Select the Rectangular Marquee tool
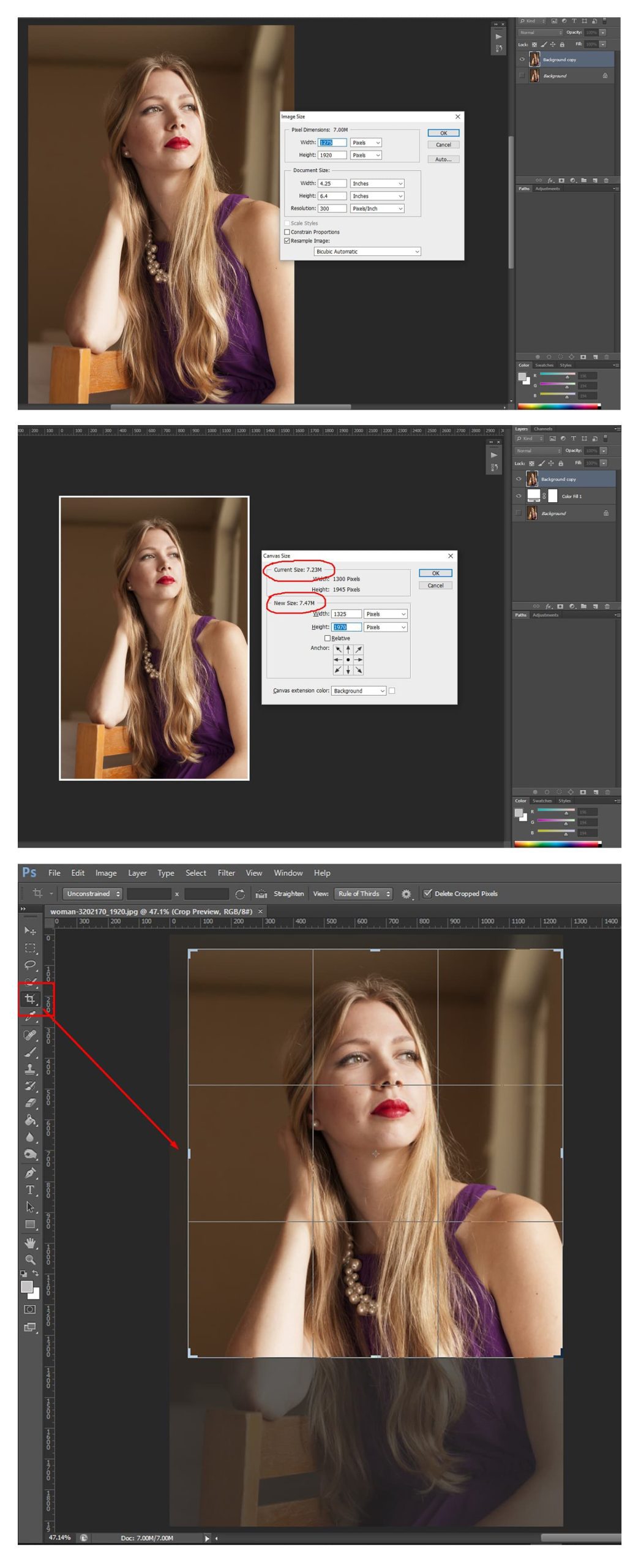This screenshot has width=641, height=1568. (x=29, y=948)
